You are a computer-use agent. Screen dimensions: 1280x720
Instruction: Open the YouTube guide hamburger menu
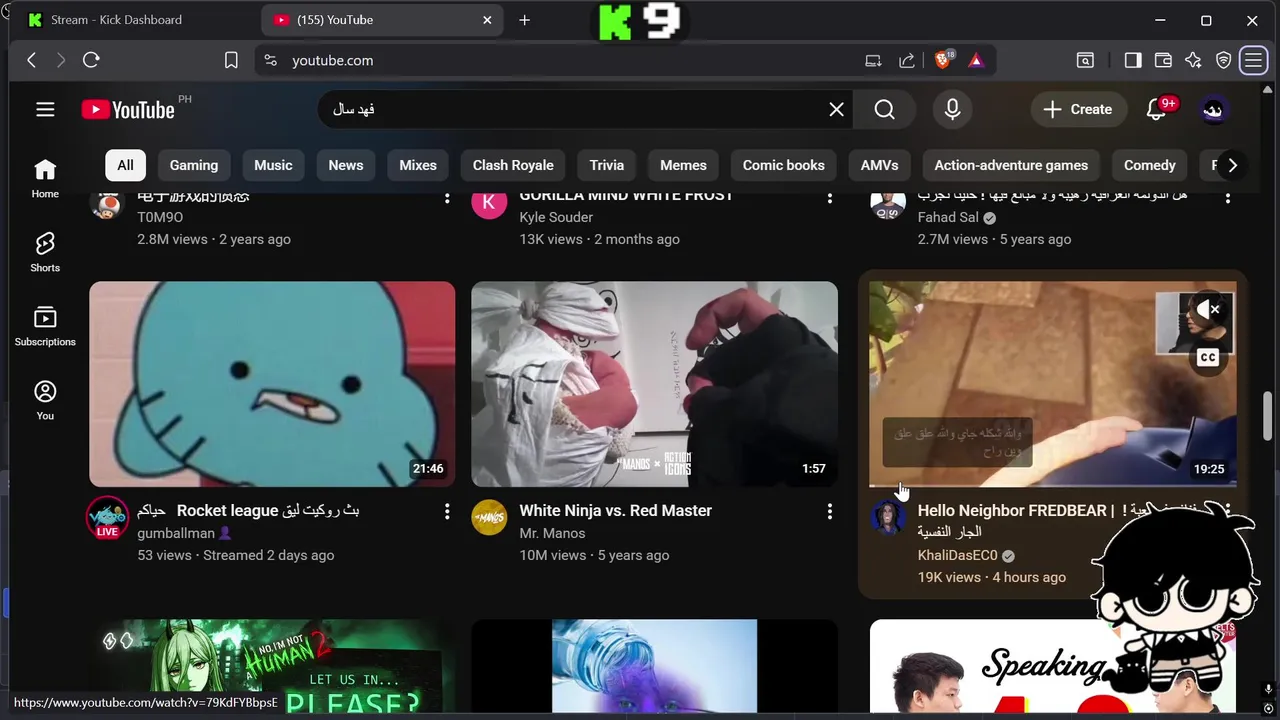point(45,110)
